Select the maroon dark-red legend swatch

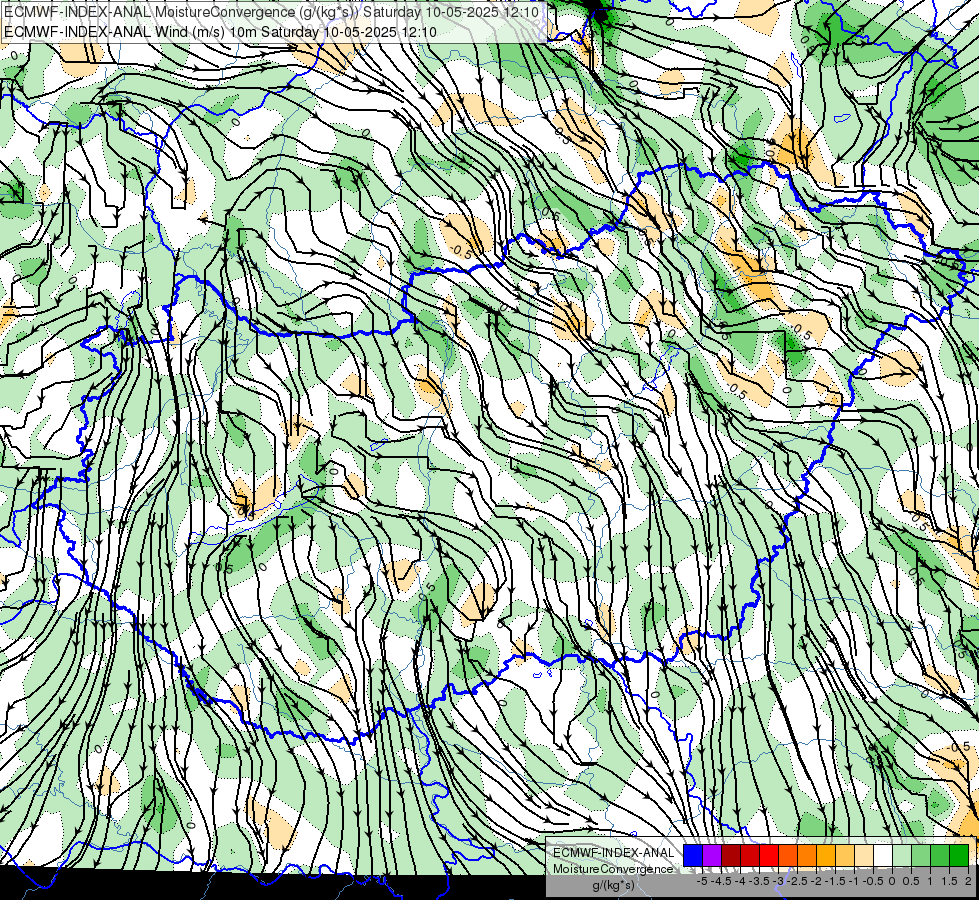[731, 856]
